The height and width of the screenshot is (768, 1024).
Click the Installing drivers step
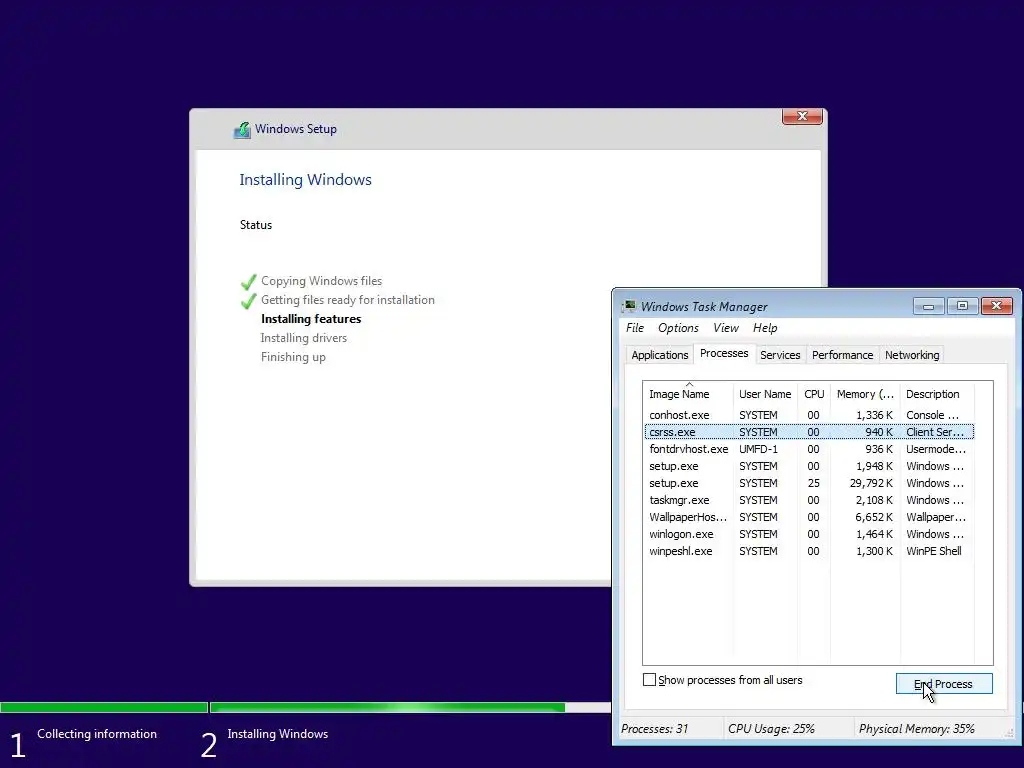304,338
